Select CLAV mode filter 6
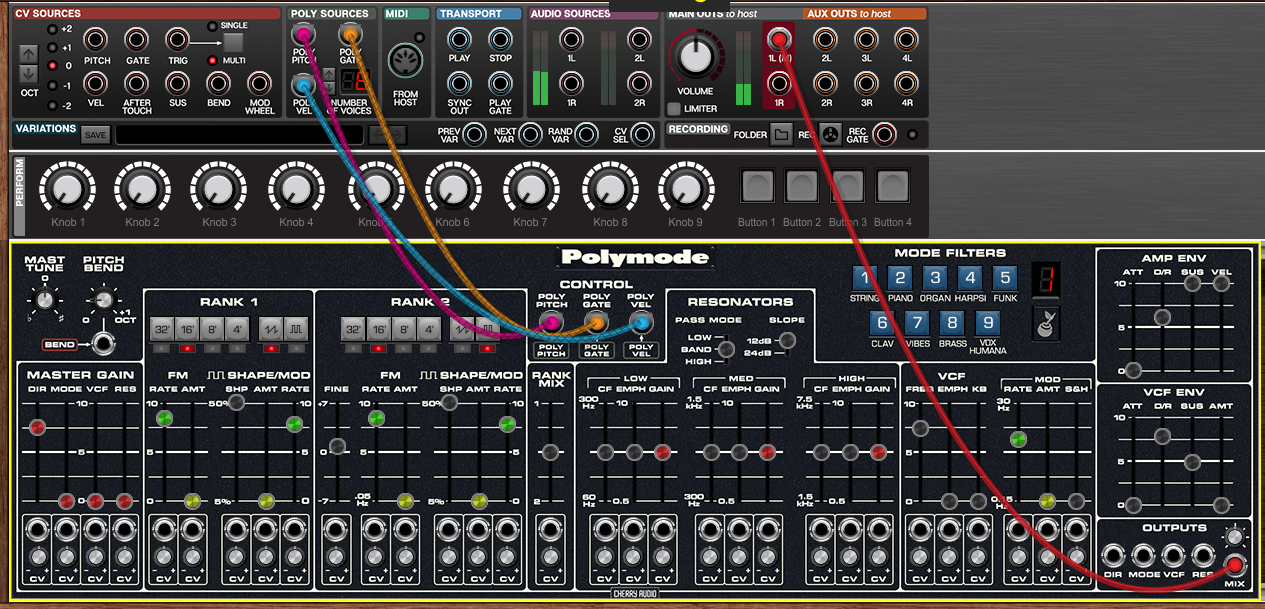This screenshot has width=1265, height=609. [882, 323]
